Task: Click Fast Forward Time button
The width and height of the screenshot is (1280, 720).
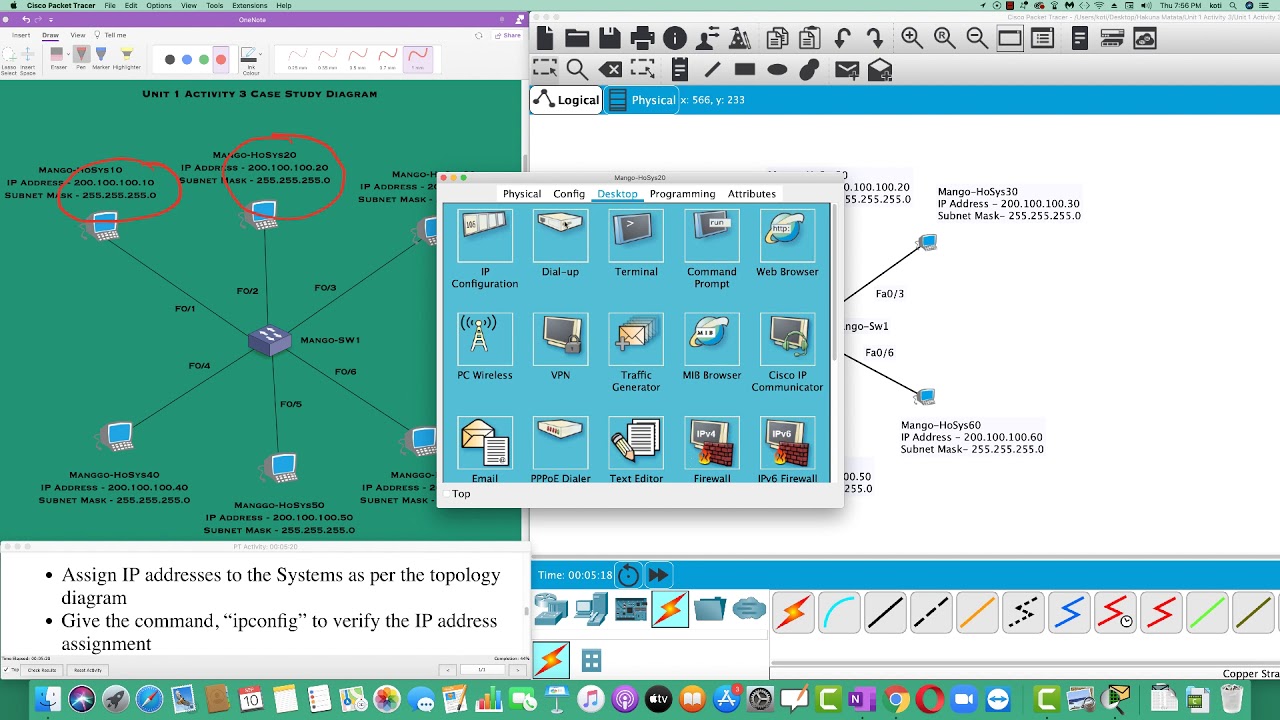Action: point(658,575)
